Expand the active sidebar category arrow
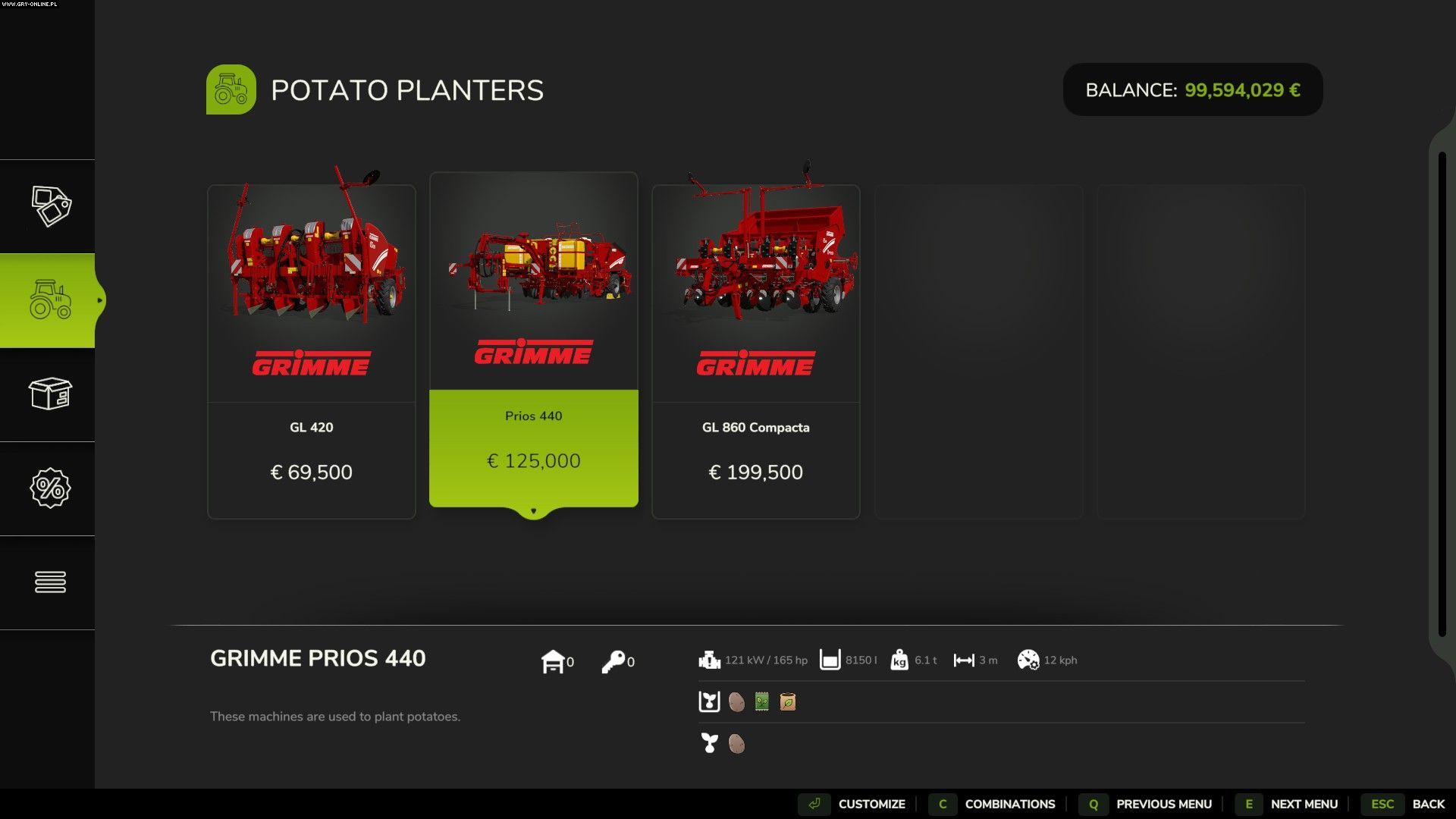Viewport: 1456px width, 819px height. click(99, 301)
